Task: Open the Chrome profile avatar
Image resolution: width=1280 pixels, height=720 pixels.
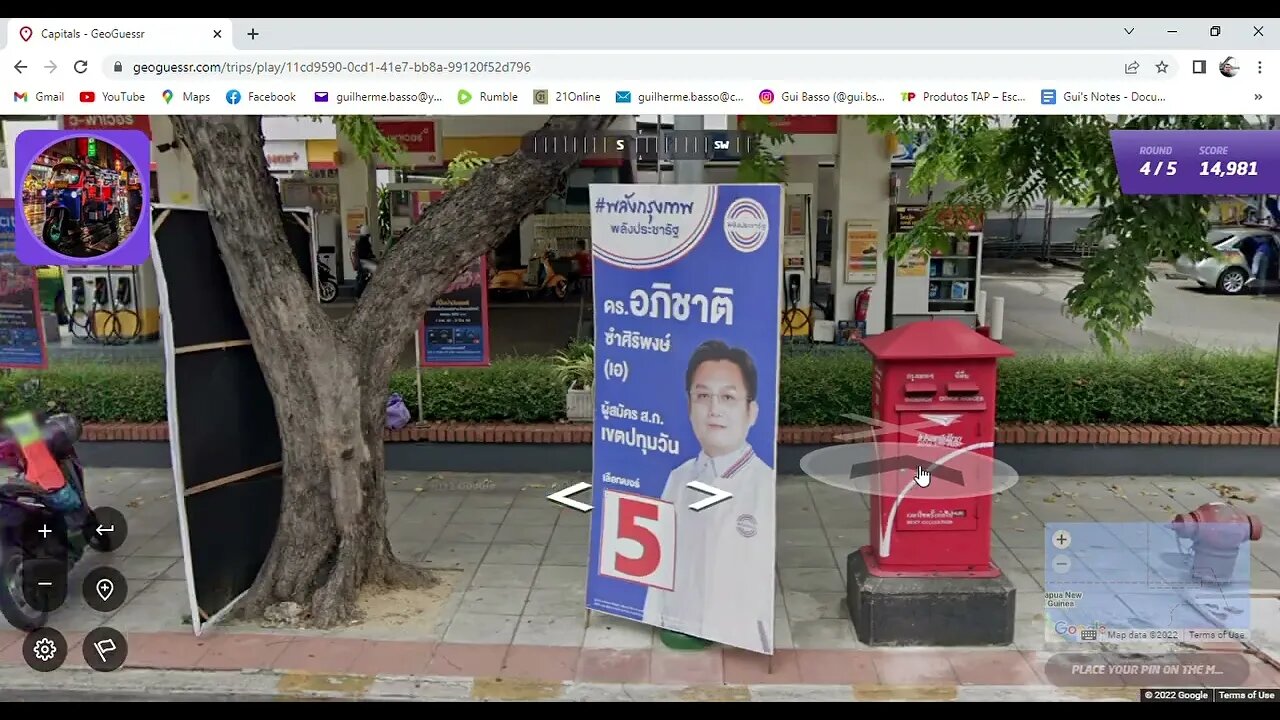Action: [1229, 67]
